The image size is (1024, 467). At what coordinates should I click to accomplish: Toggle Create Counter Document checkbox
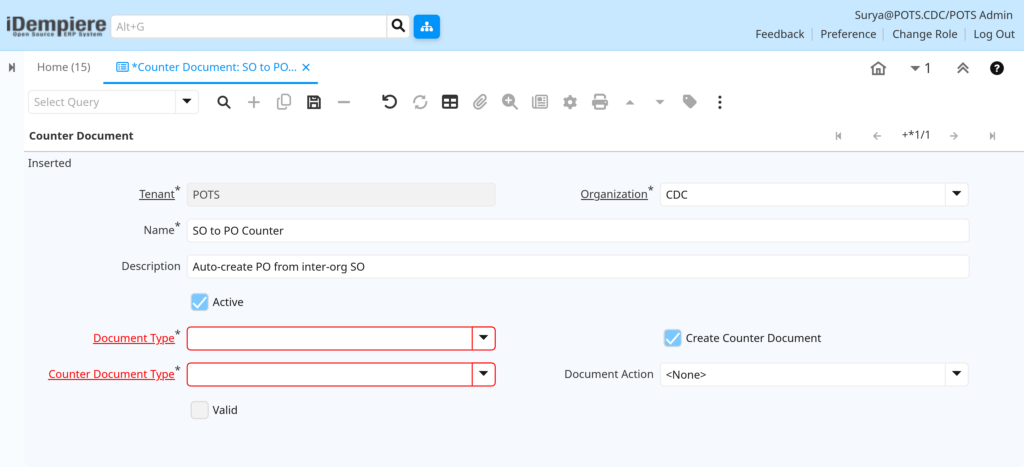coord(673,338)
